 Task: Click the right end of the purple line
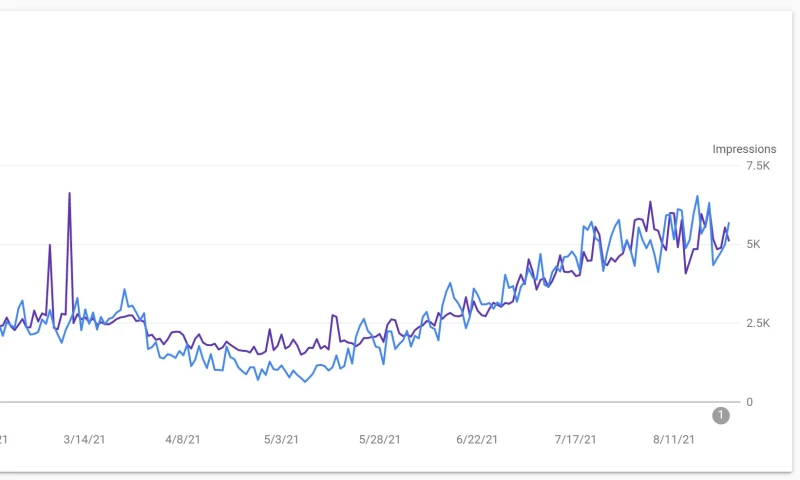pyautogui.click(x=729, y=241)
